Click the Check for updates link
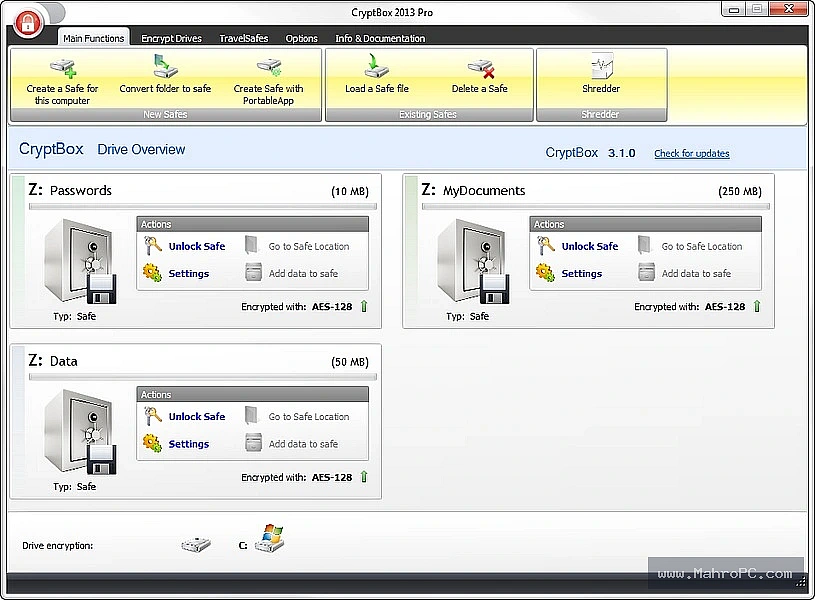This screenshot has height=600, width=815. coord(691,153)
